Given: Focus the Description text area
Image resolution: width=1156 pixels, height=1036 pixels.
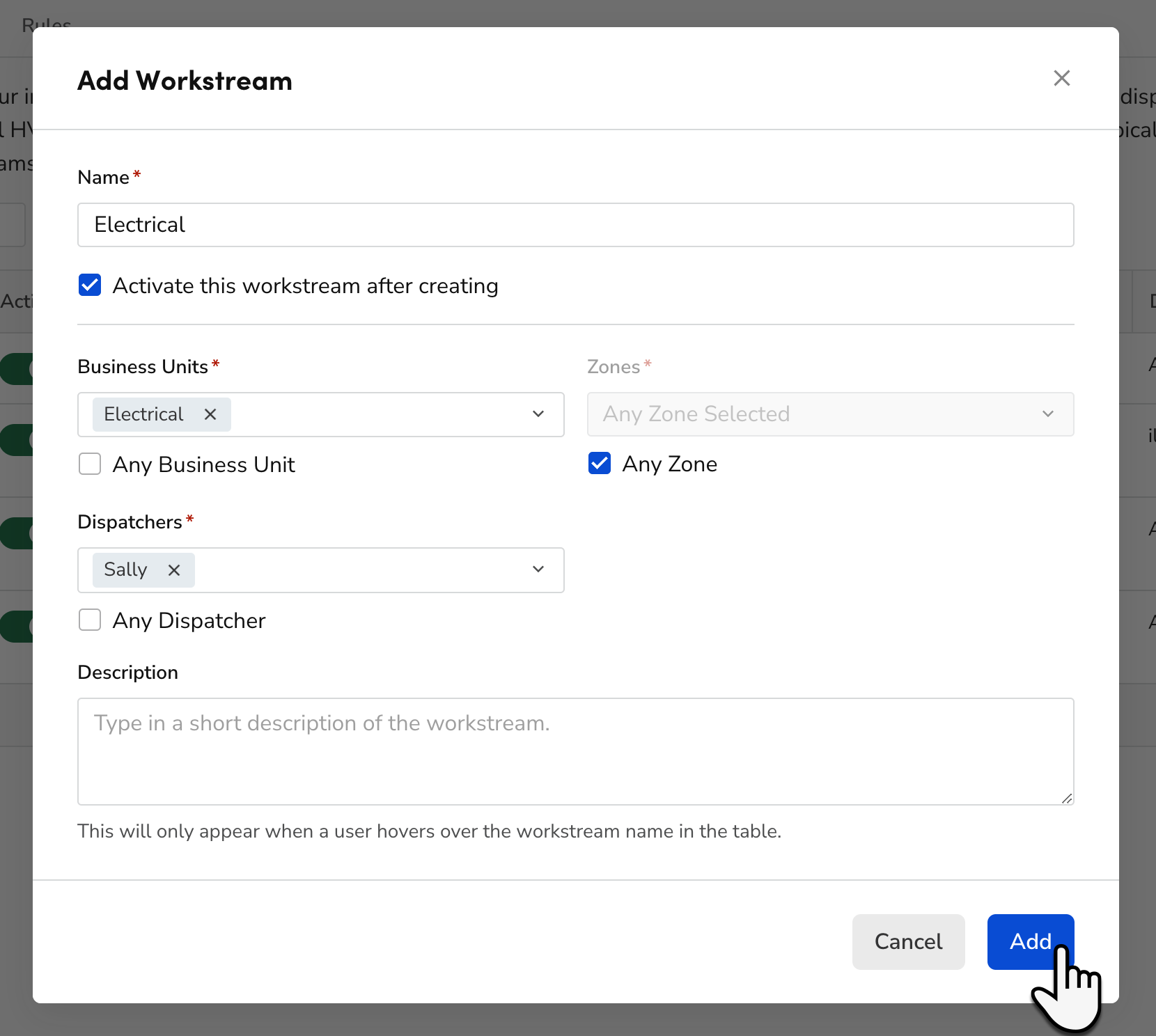Looking at the screenshot, I should (575, 752).
